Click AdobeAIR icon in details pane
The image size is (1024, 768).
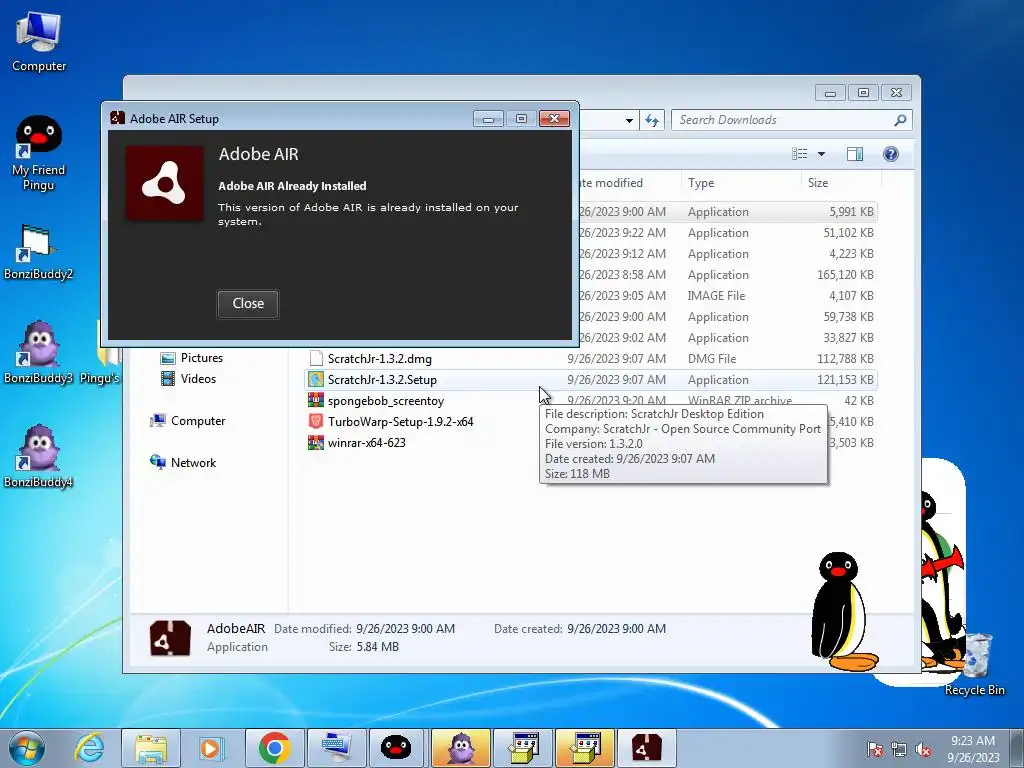click(170, 638)
